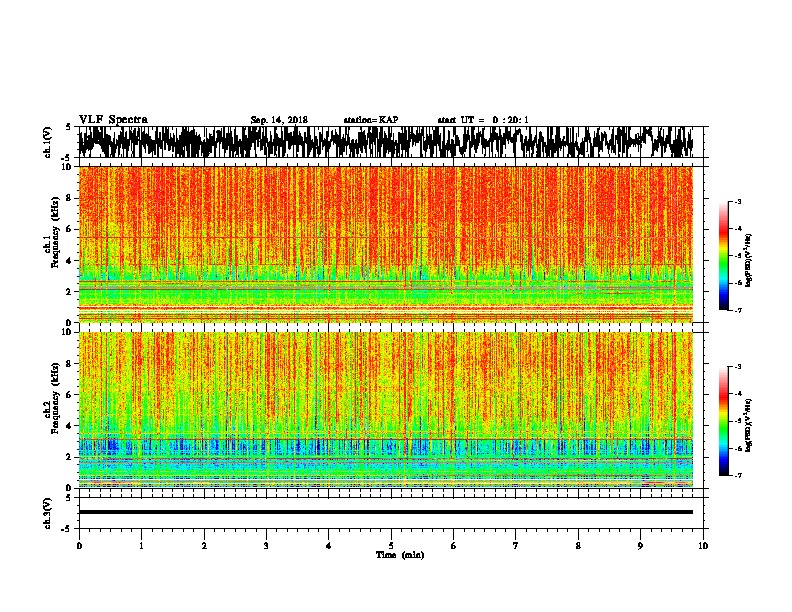Click inside the ch.1 spectrogram panel
The image size is (792, 612).
pyautogui.click(x=385, y=244)
